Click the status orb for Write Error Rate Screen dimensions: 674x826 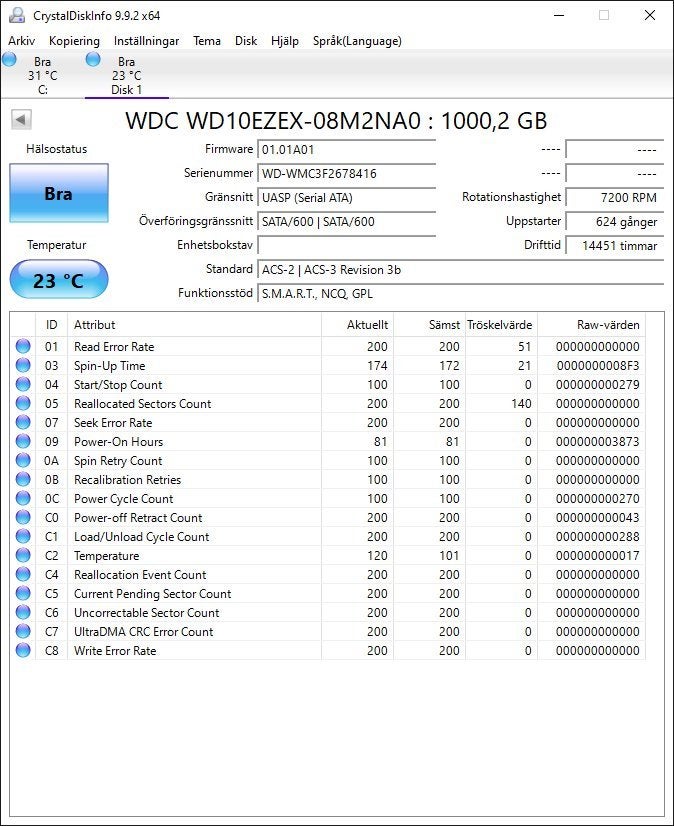(x=23, y=650)
